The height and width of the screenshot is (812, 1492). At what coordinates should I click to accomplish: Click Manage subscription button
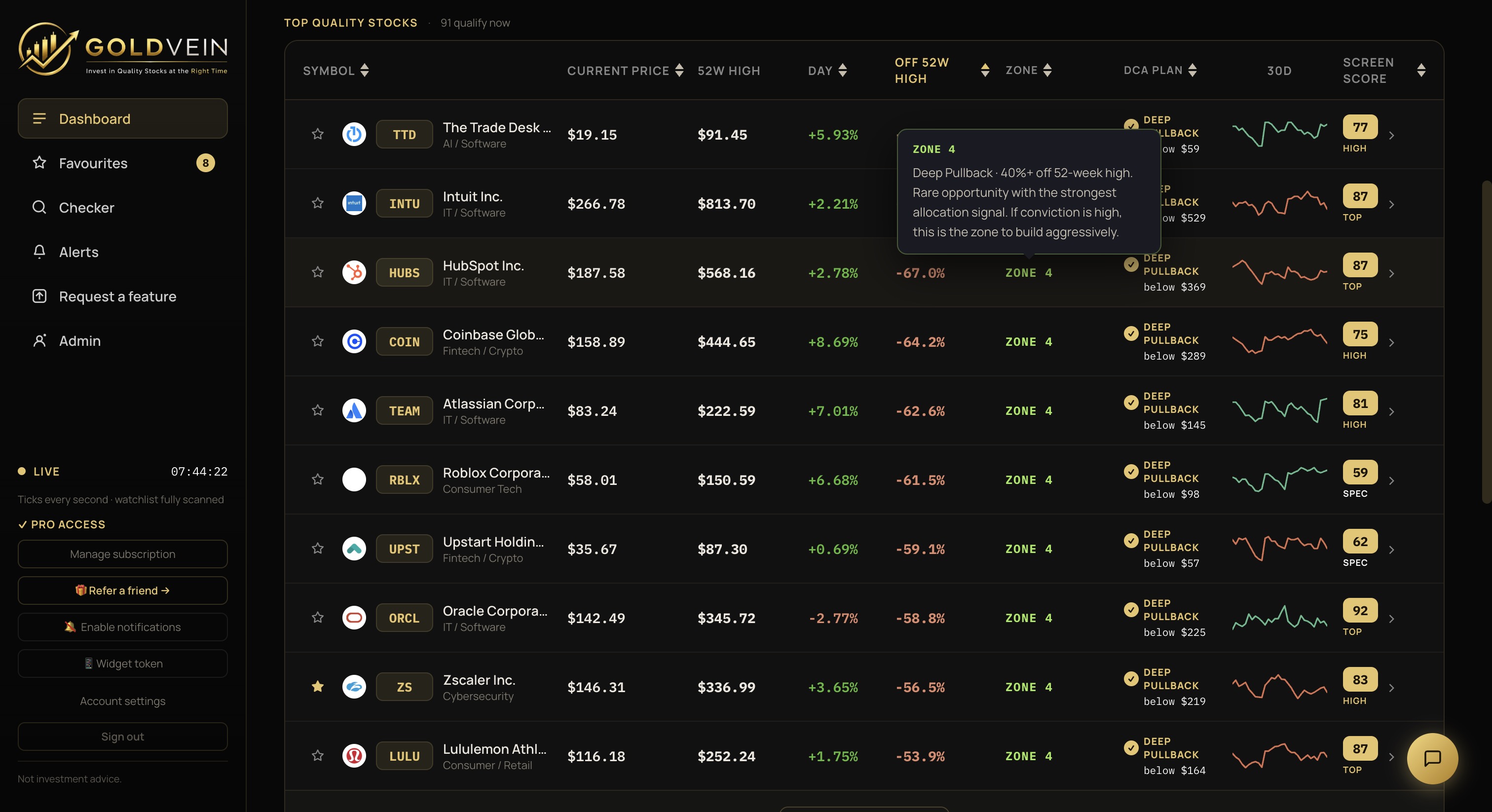(122, 554)
